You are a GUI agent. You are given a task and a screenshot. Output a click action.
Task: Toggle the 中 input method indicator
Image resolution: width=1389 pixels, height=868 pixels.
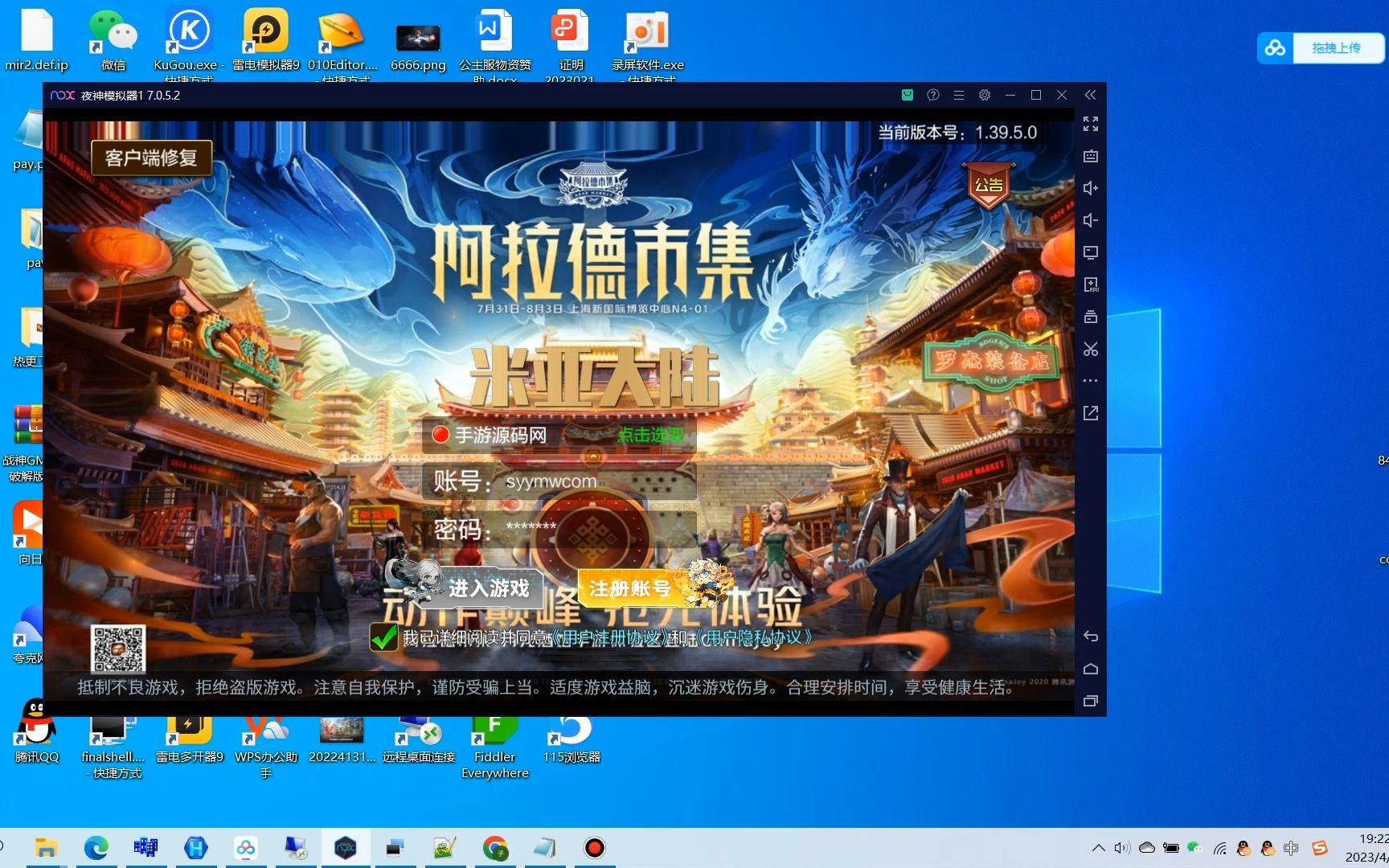[1291, 848]
